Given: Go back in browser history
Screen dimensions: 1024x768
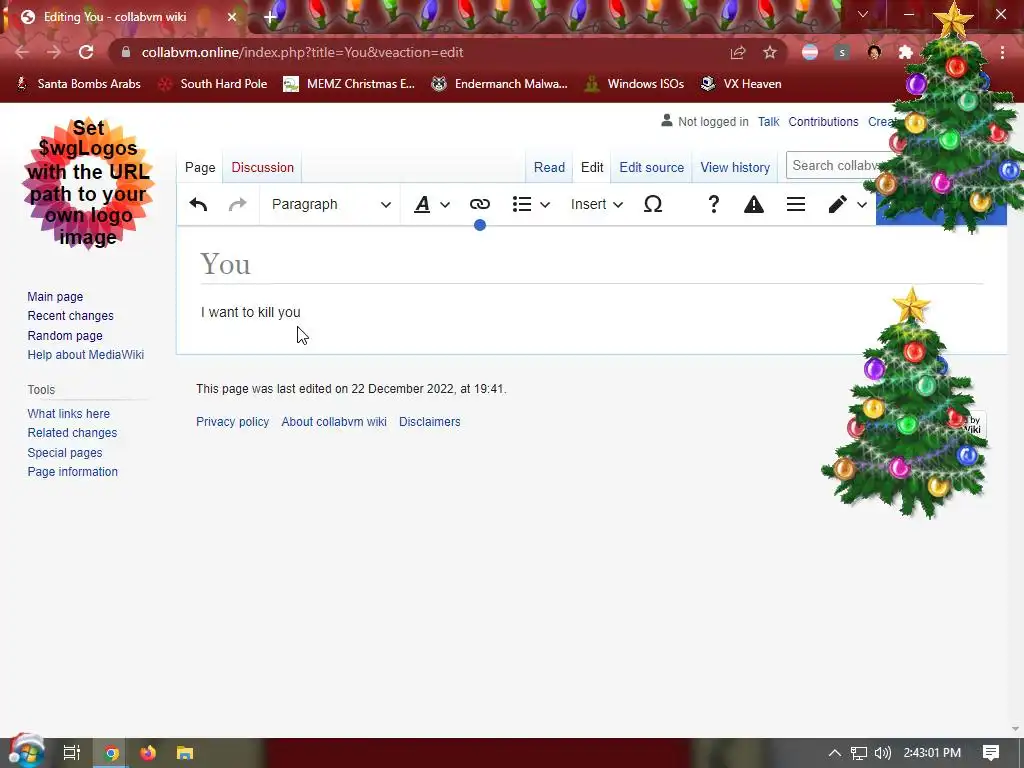Looking at the screenshot, I should coord(22,52).
